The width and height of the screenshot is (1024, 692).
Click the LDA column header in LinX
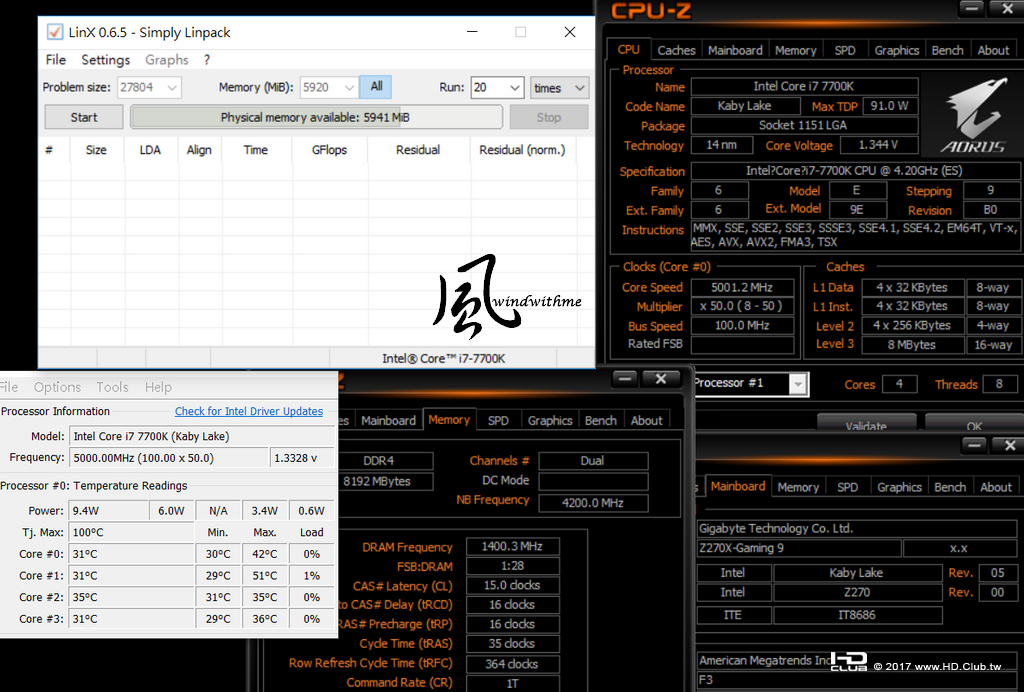tap(150, 149)
